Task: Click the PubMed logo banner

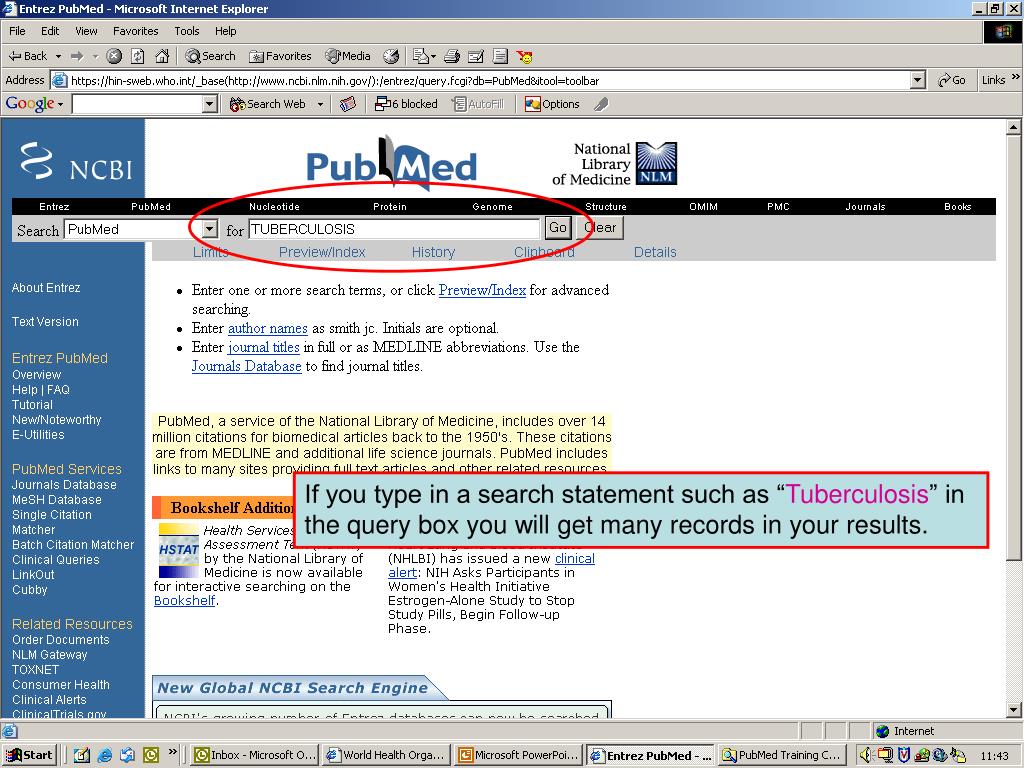Action: (392, 163)
